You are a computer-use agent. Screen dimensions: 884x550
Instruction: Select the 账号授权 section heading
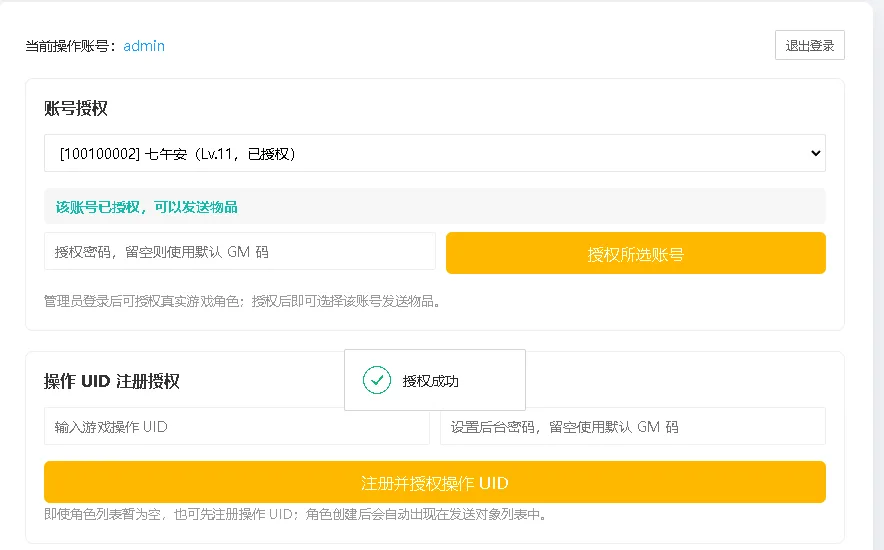[76, 108]
